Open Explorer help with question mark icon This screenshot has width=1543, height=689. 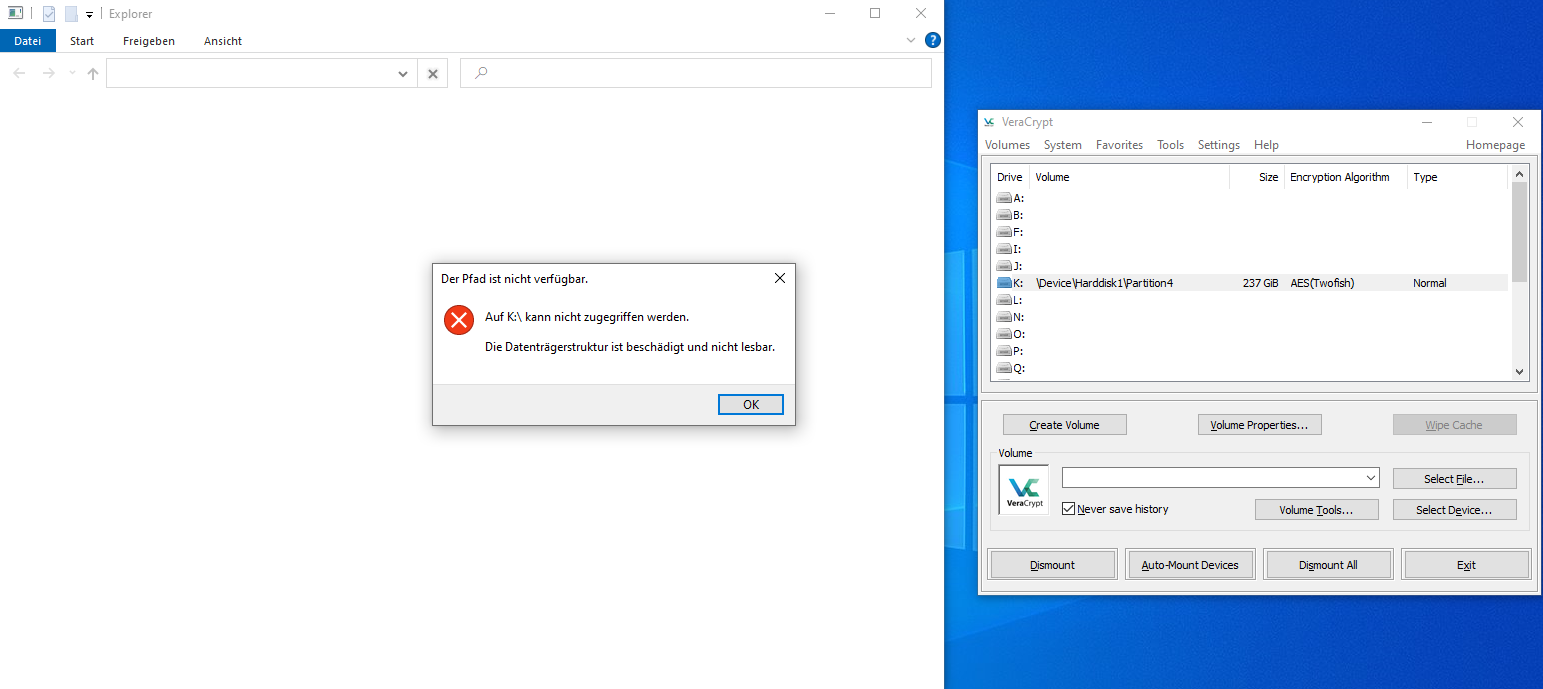click(933, 41)
